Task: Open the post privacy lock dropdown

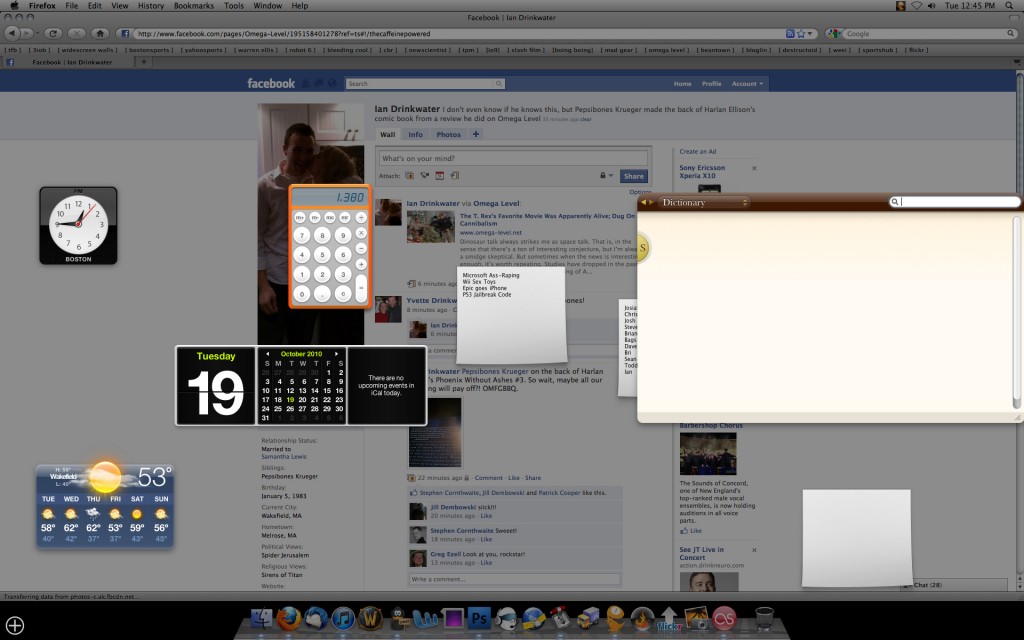Action: coord(607,176)
